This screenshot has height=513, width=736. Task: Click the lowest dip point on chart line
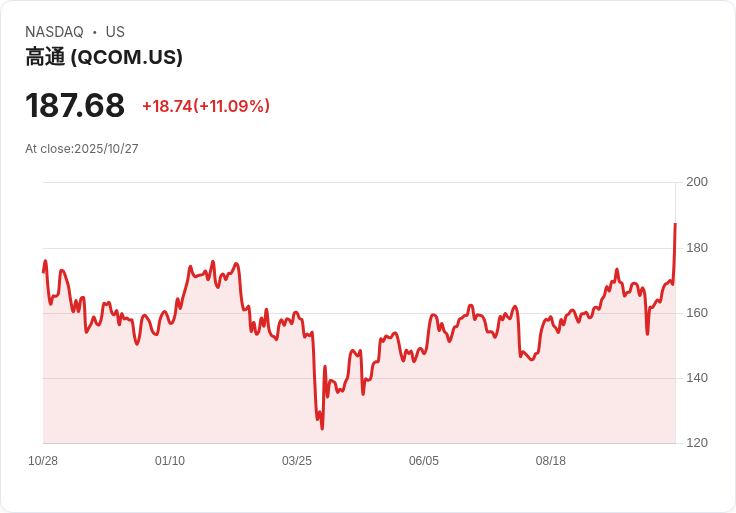[x=322, y=428]
